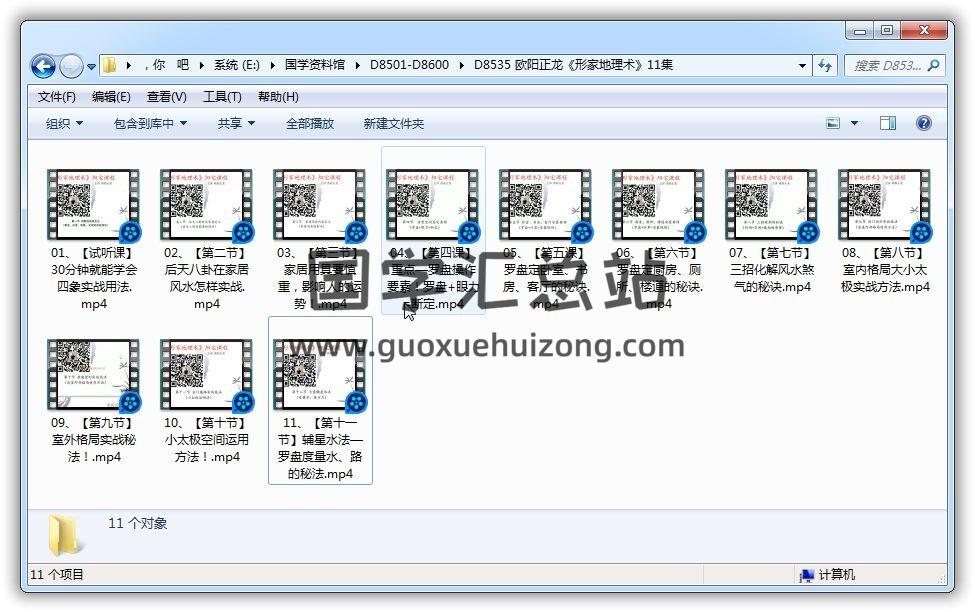The width and height of the screenshot is (975, 613).
Task: Click the search box for D853
Action: coord(887,65)
